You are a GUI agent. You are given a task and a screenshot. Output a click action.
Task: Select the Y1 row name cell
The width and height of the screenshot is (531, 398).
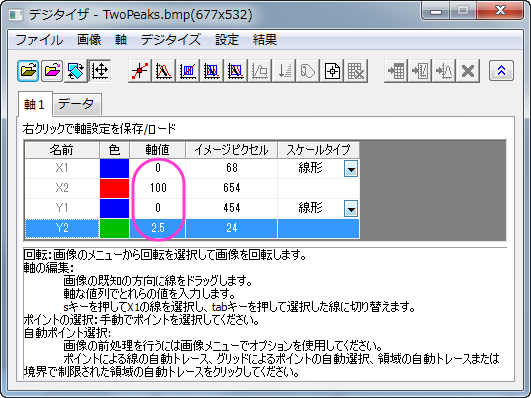(62, 208)
